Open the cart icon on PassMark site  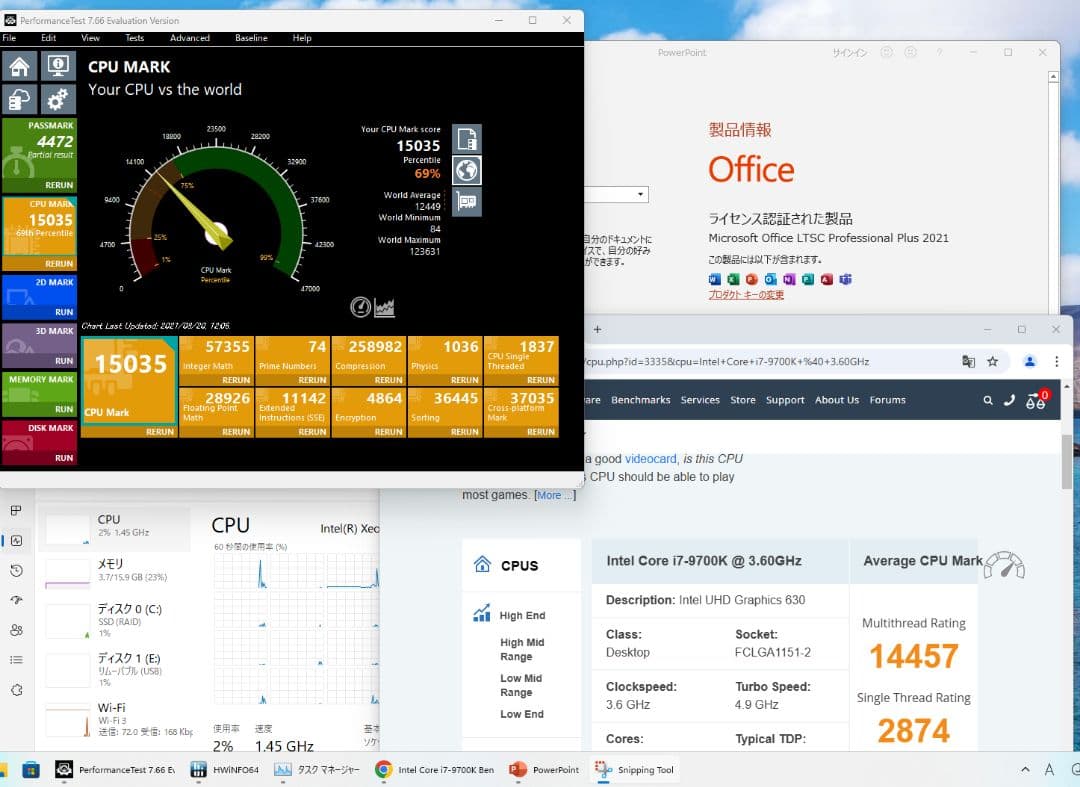(1036, 399)
